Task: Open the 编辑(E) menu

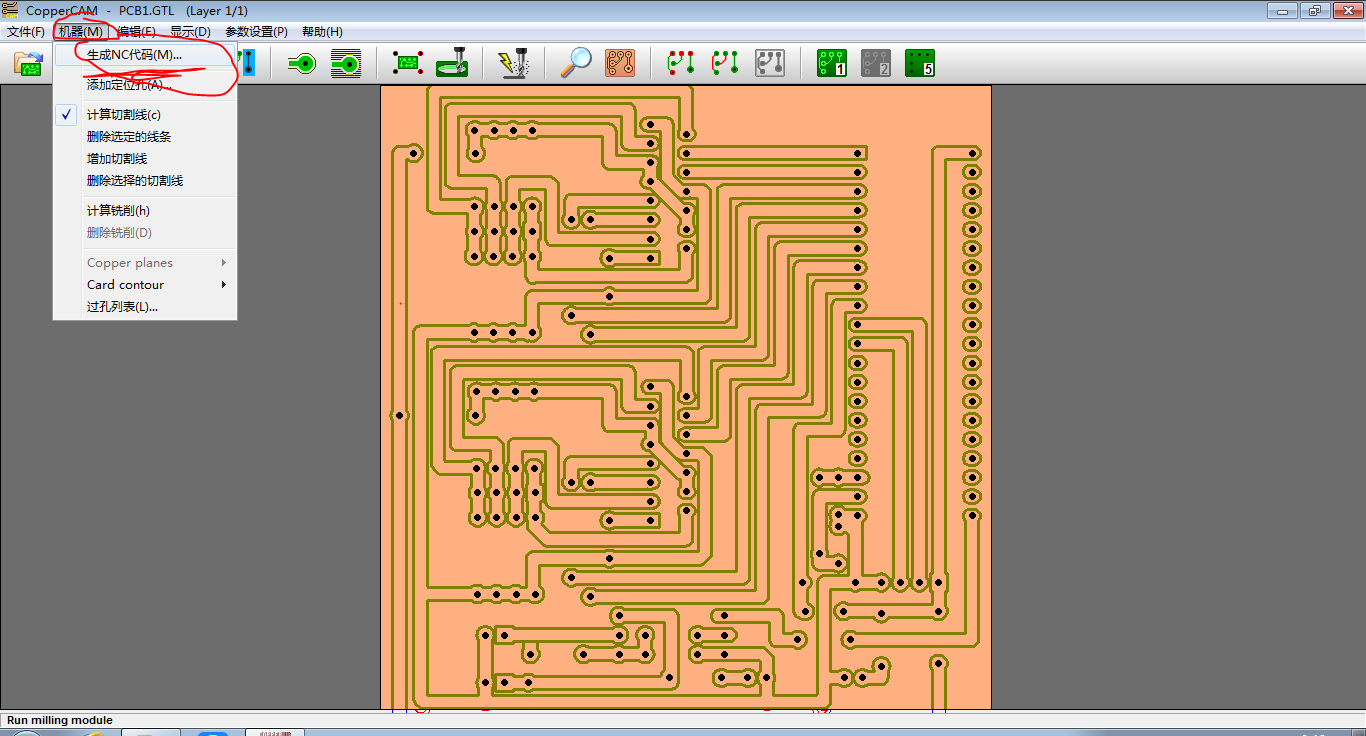Action: click(x=136, y=32)
